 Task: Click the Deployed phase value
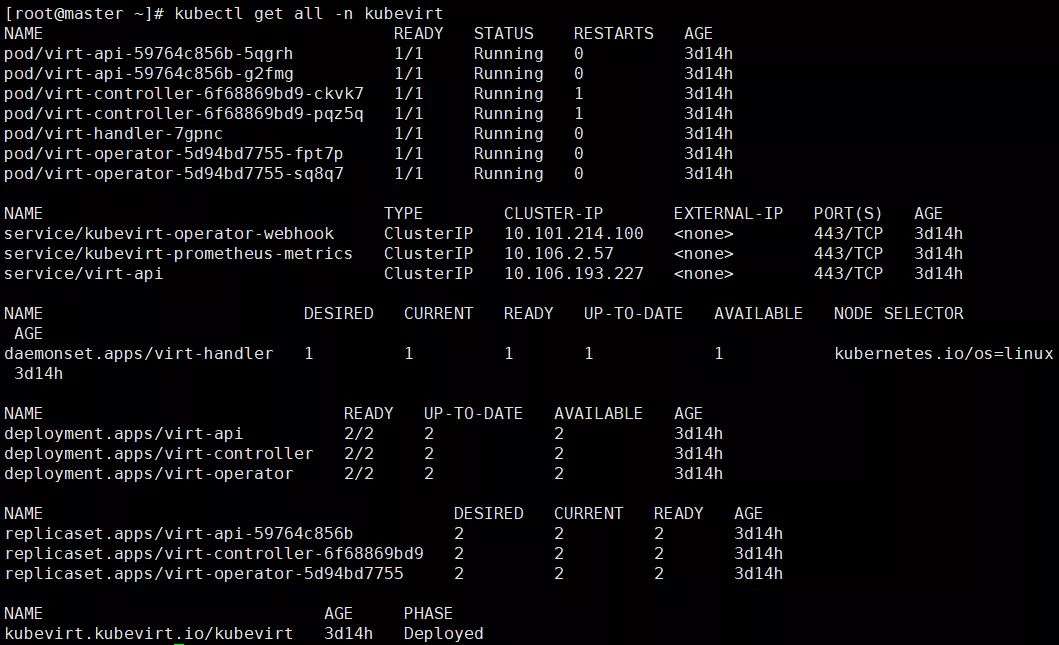click(444, 634)
